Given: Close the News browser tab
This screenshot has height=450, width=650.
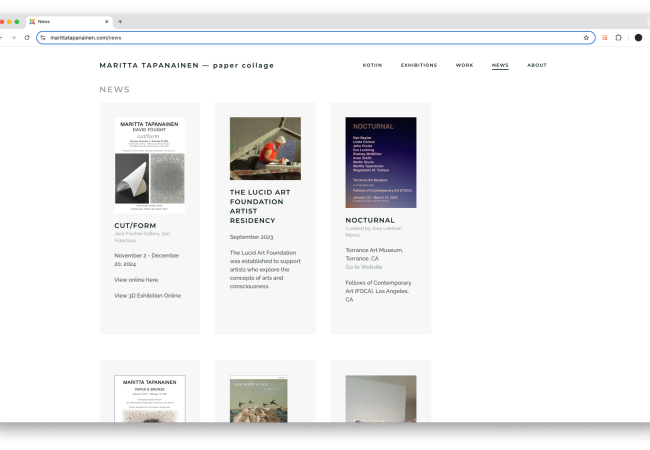Looking at the screenshot, I should click(x=105, y=21).
